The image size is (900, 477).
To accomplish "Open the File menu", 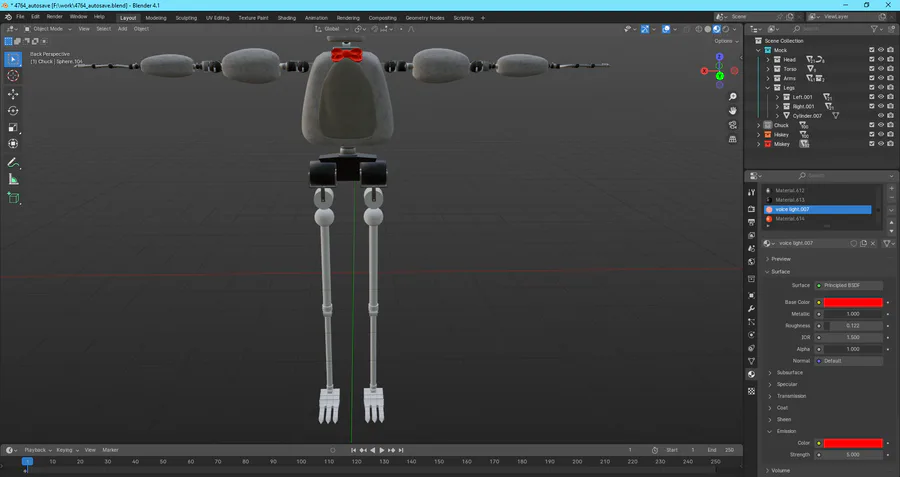I will [x=20, y=17].
